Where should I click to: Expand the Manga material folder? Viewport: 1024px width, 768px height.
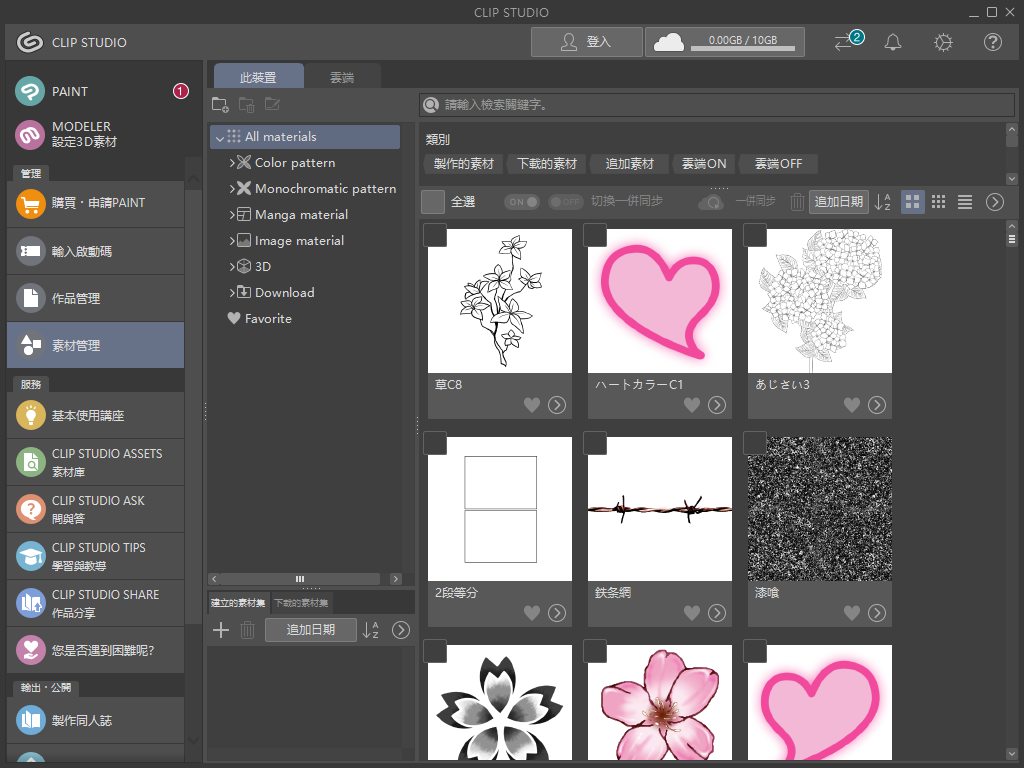coord(232,215)
